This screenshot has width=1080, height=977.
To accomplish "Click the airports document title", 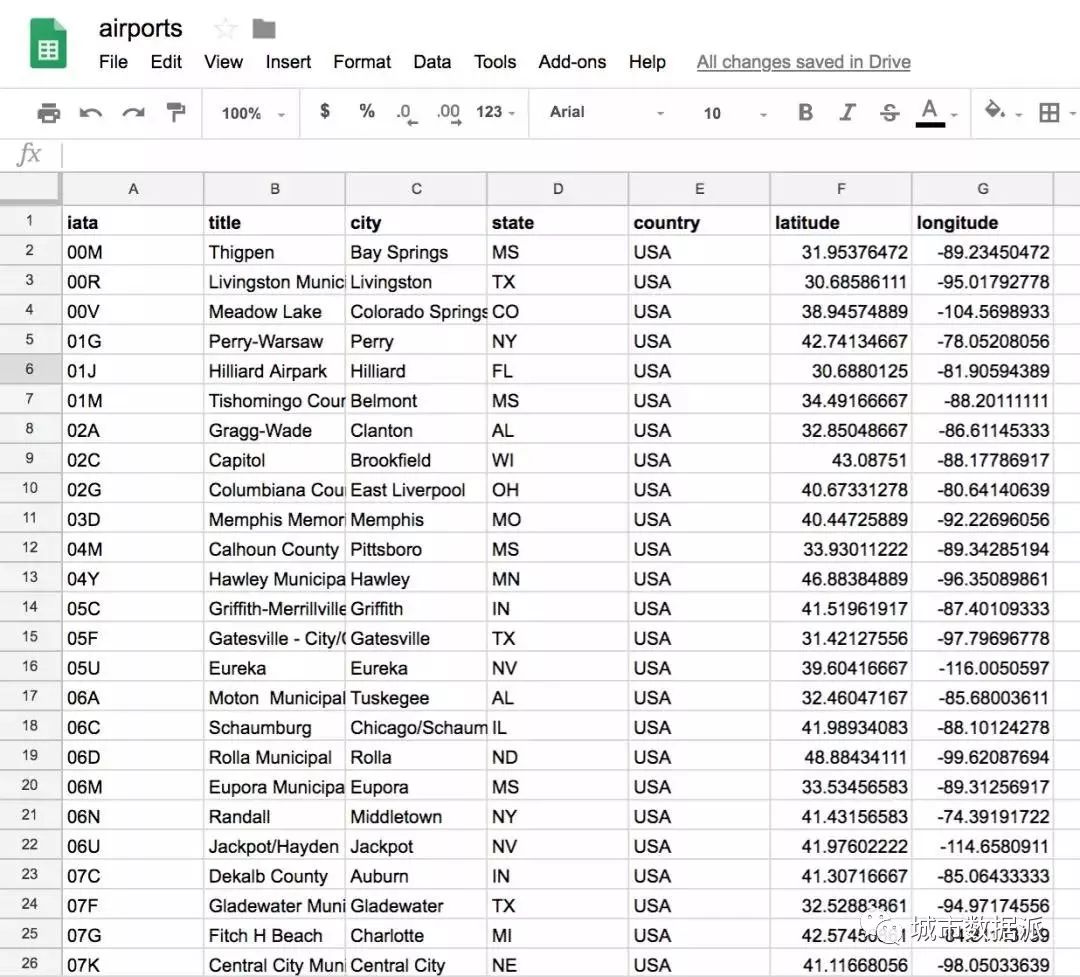I will 141,28.
